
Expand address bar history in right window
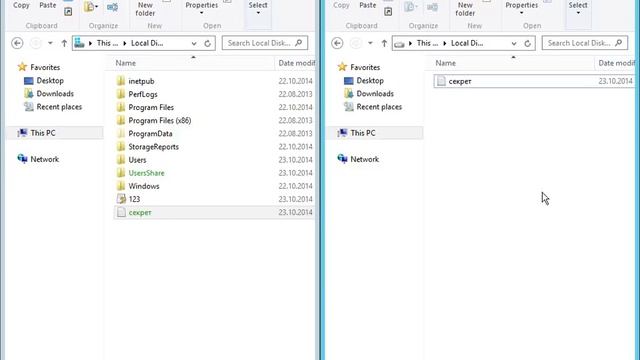click(x=514, y=43)
